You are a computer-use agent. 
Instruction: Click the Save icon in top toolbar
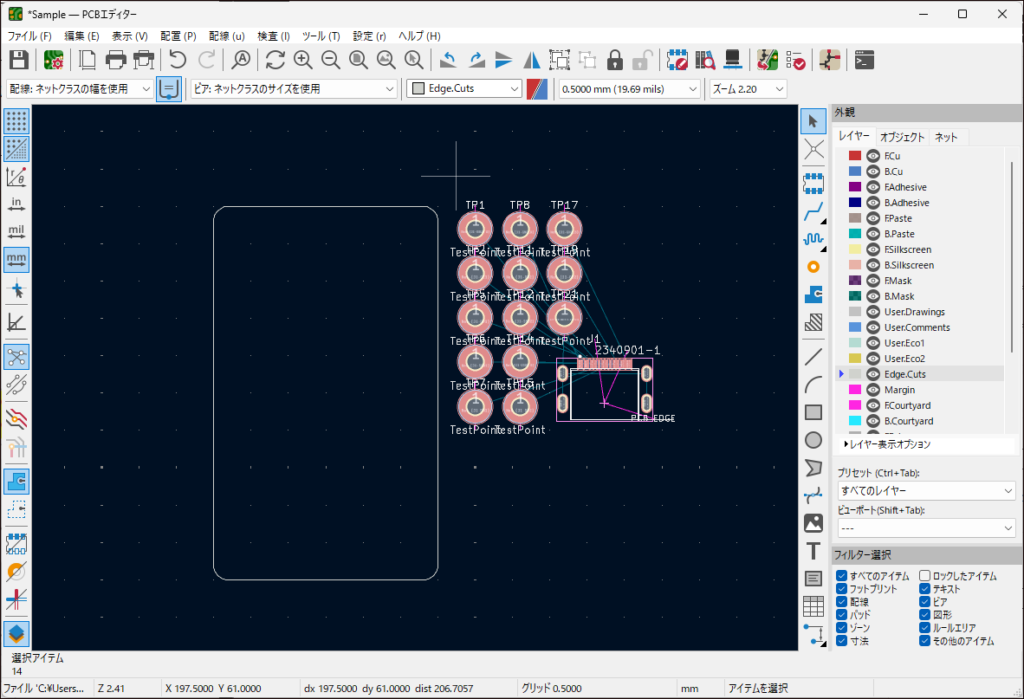coord(18,59)
